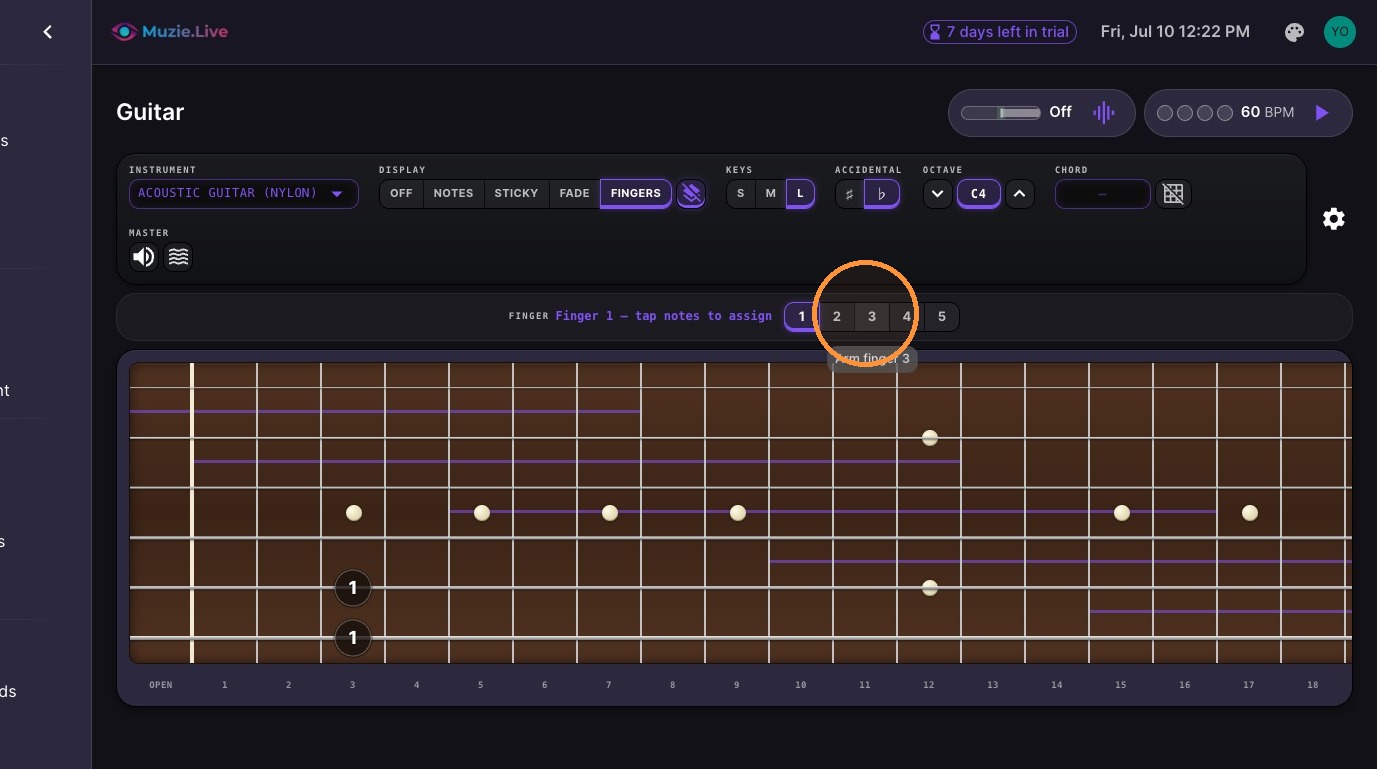The width and height of the screenshot is (1377, 769).
Task: Arm finger 3 in the finger selector
Action: 871,317
